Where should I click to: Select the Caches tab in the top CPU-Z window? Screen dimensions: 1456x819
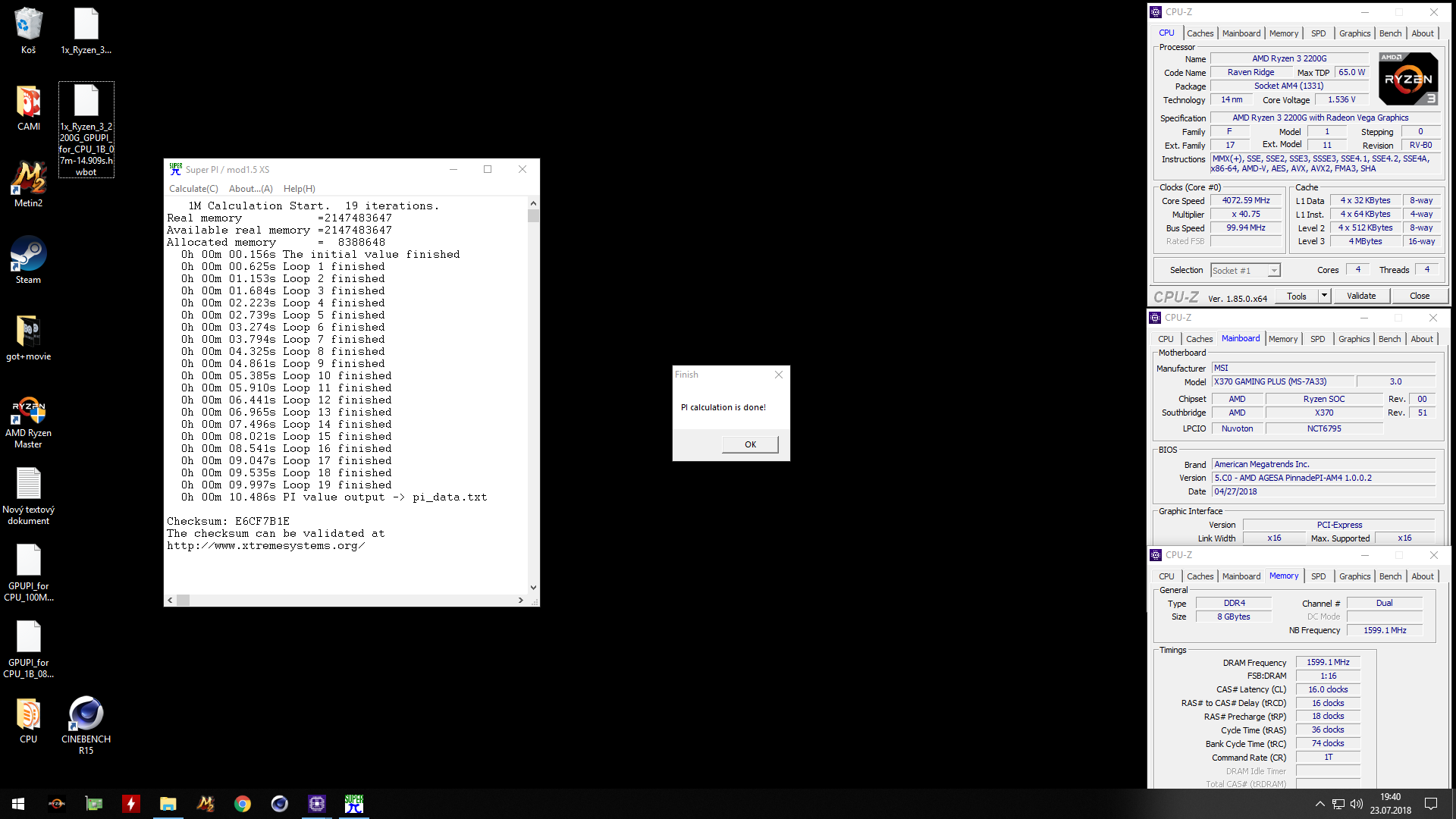click(x=1200, y=33)
